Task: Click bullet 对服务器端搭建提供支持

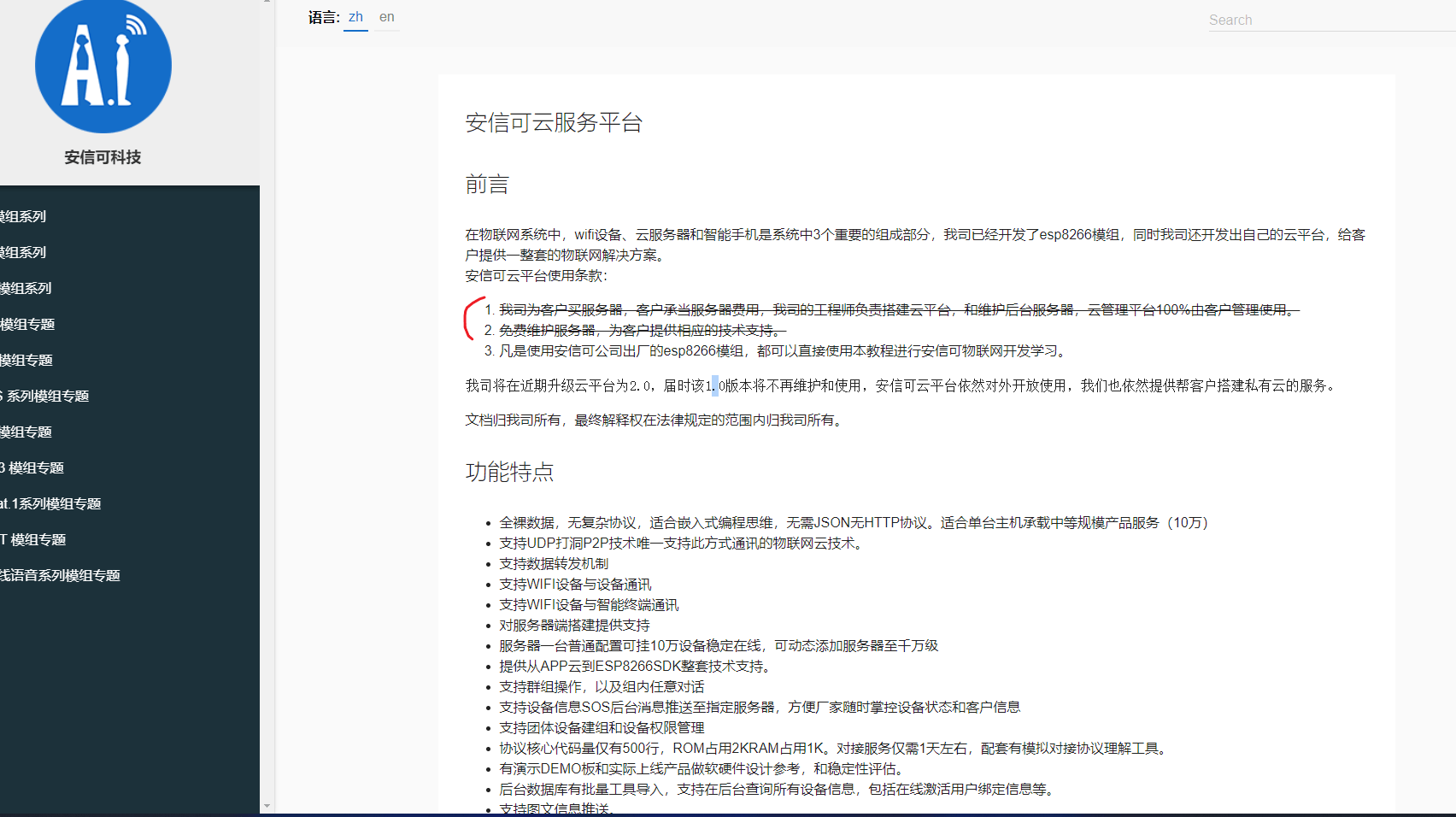Action: [x=574, y=625]
